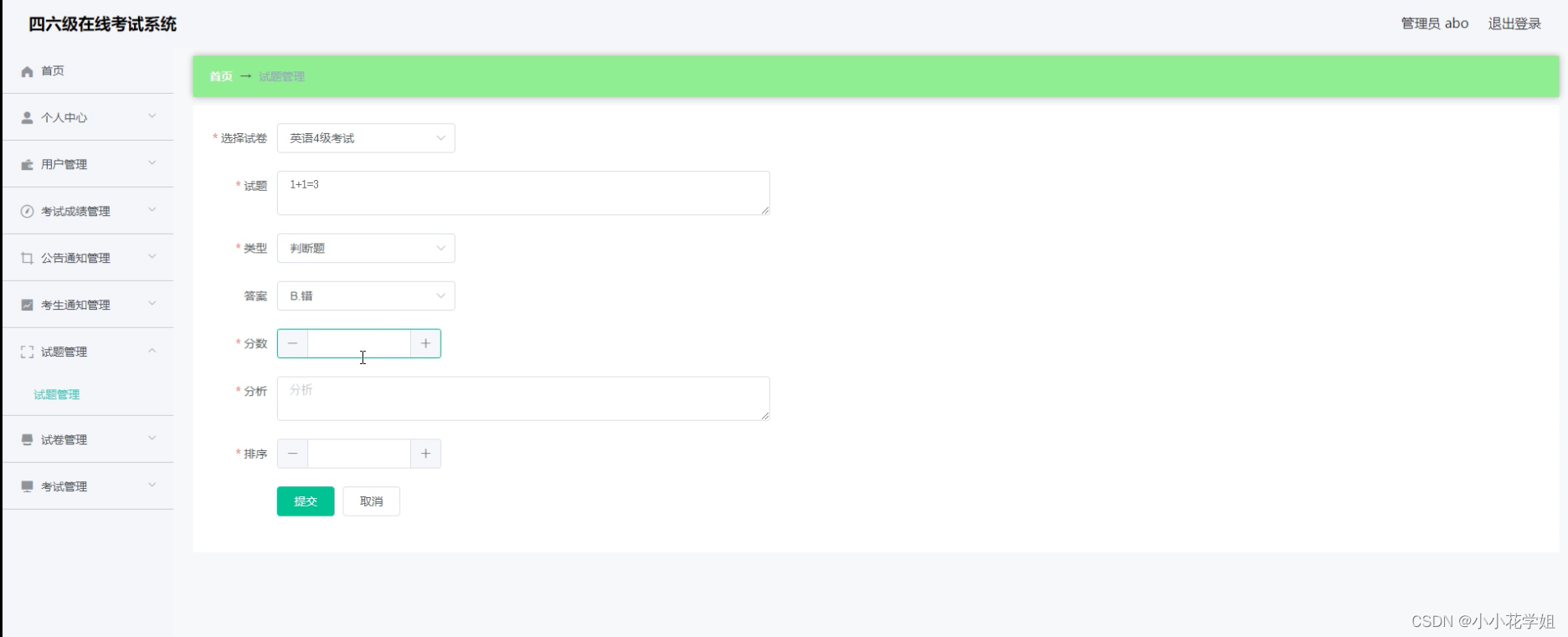Click inside the 分析 analysis text area

point(522,398)
